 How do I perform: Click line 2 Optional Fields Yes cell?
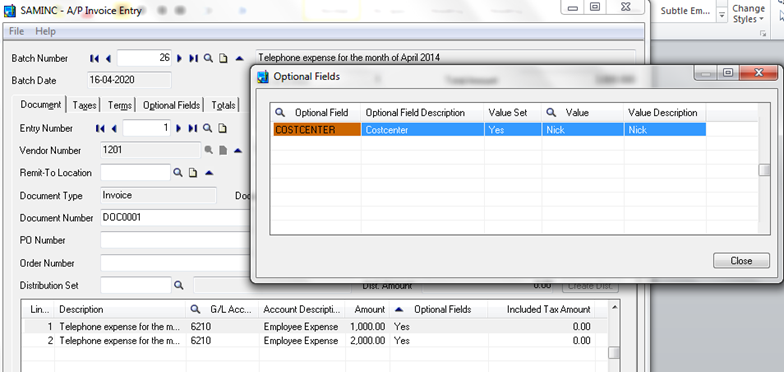439,340
